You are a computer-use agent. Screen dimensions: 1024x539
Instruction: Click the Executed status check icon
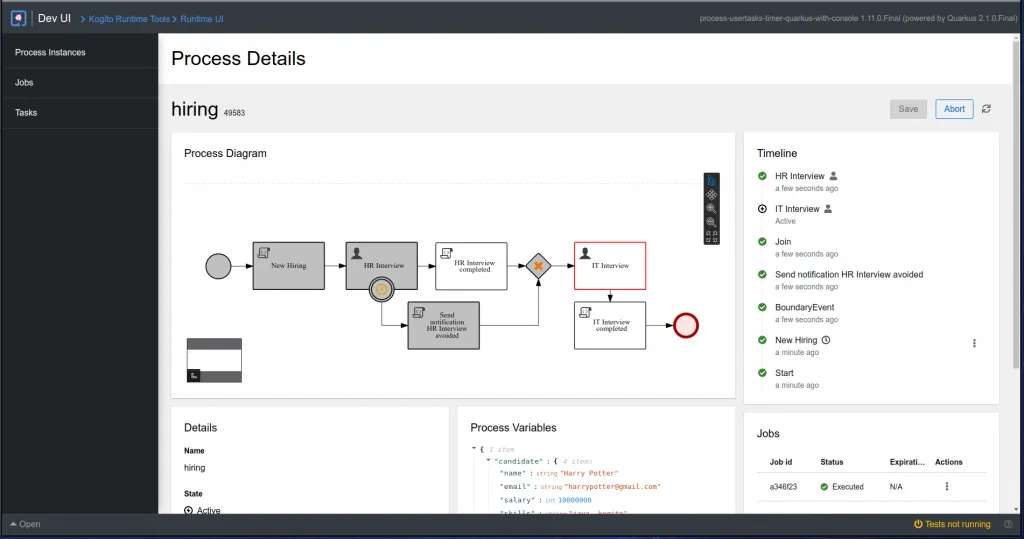[x=824, y=487]
